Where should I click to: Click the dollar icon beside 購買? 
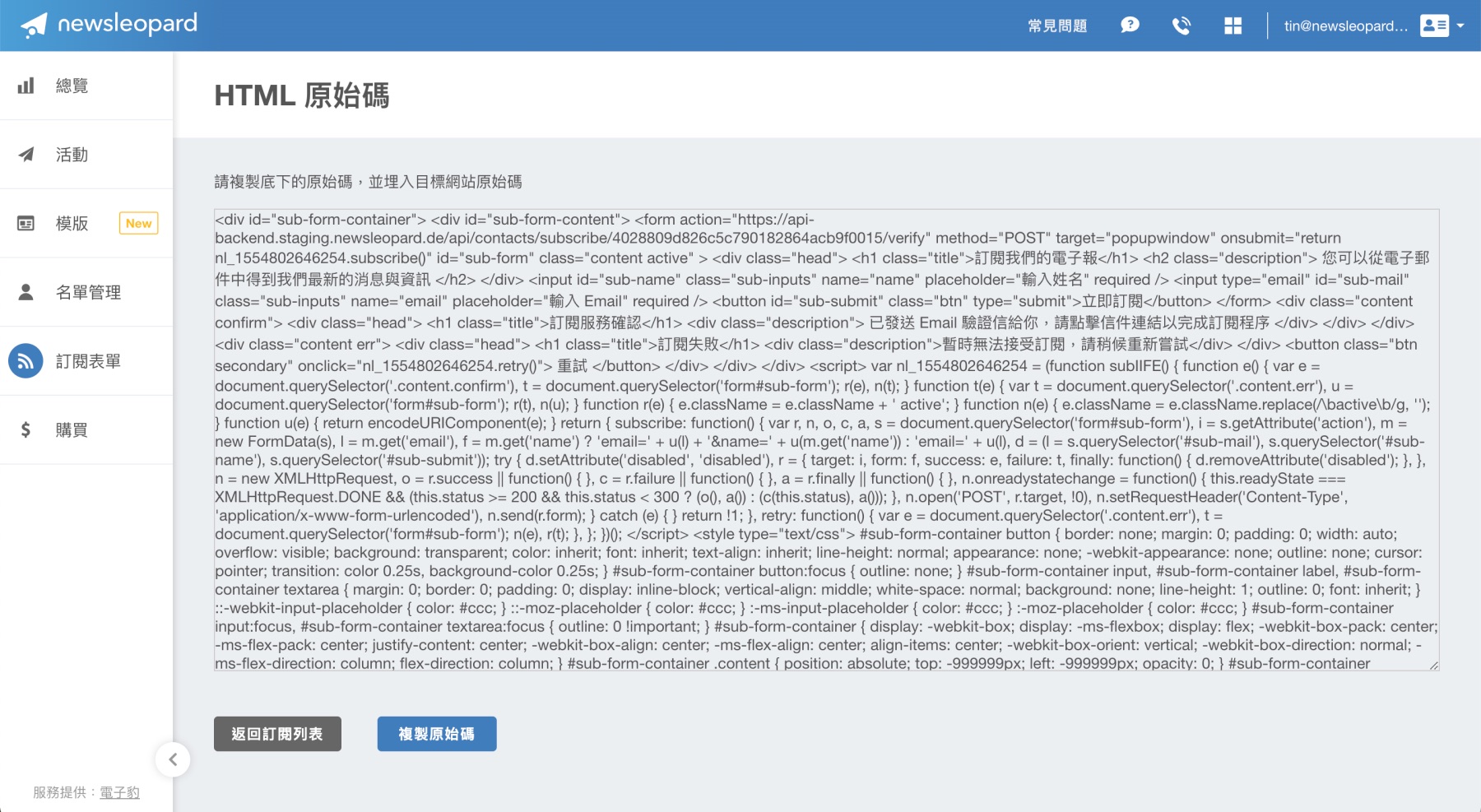point(26,429)
